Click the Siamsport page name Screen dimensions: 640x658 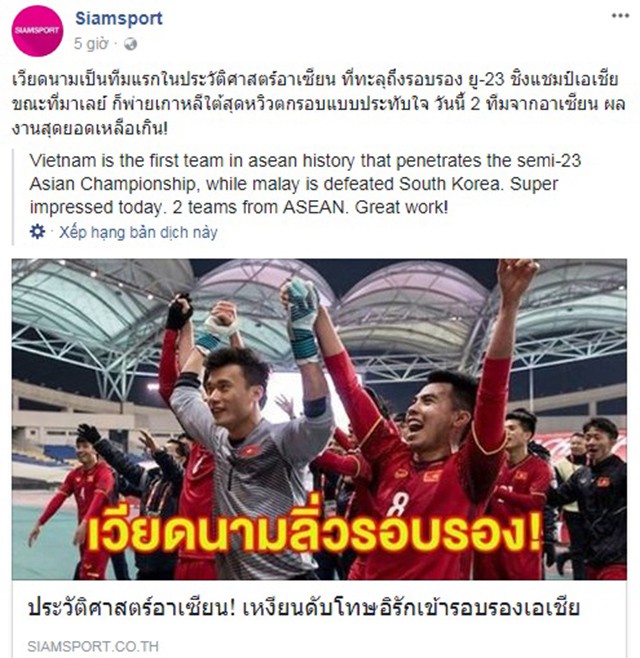pos(119,18)
